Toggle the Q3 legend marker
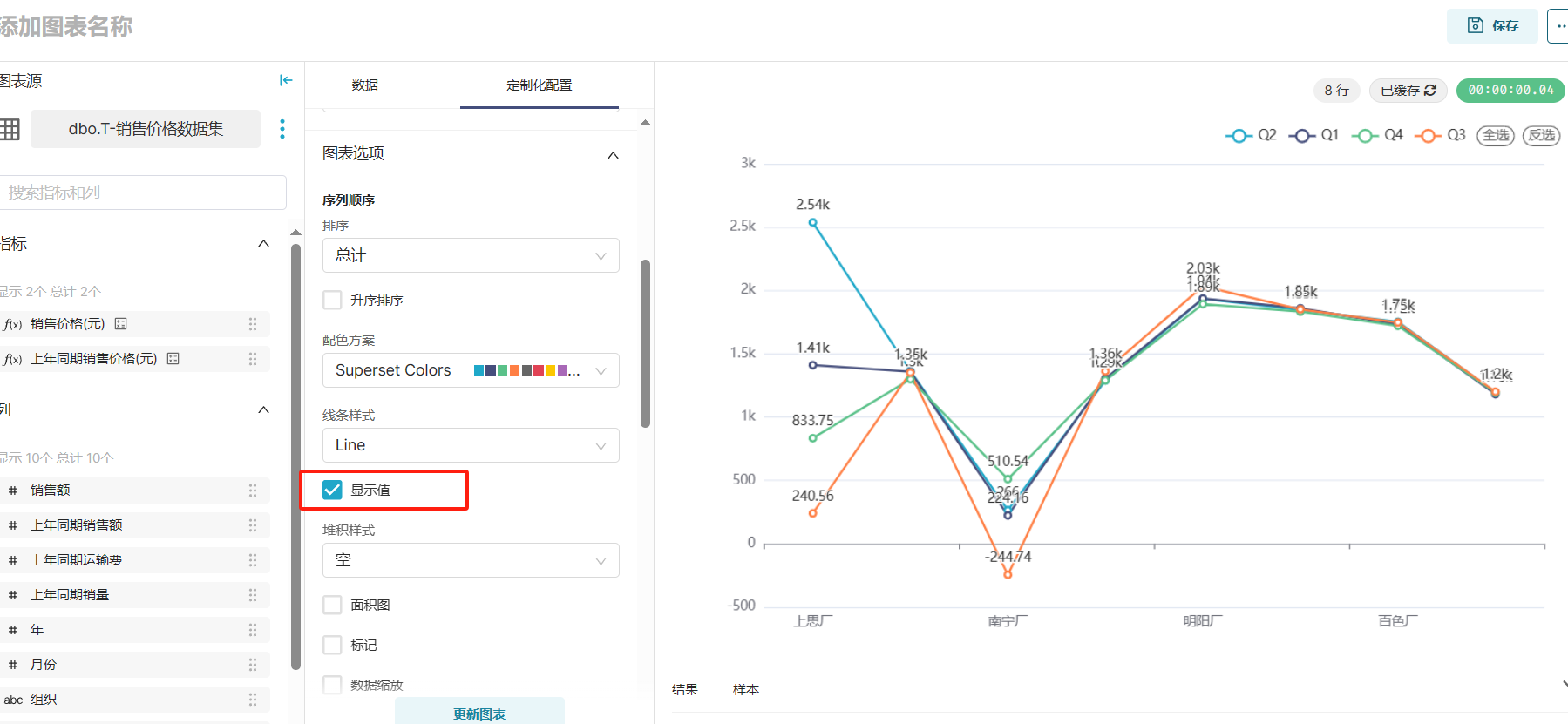 click(x=1428, y=136)
